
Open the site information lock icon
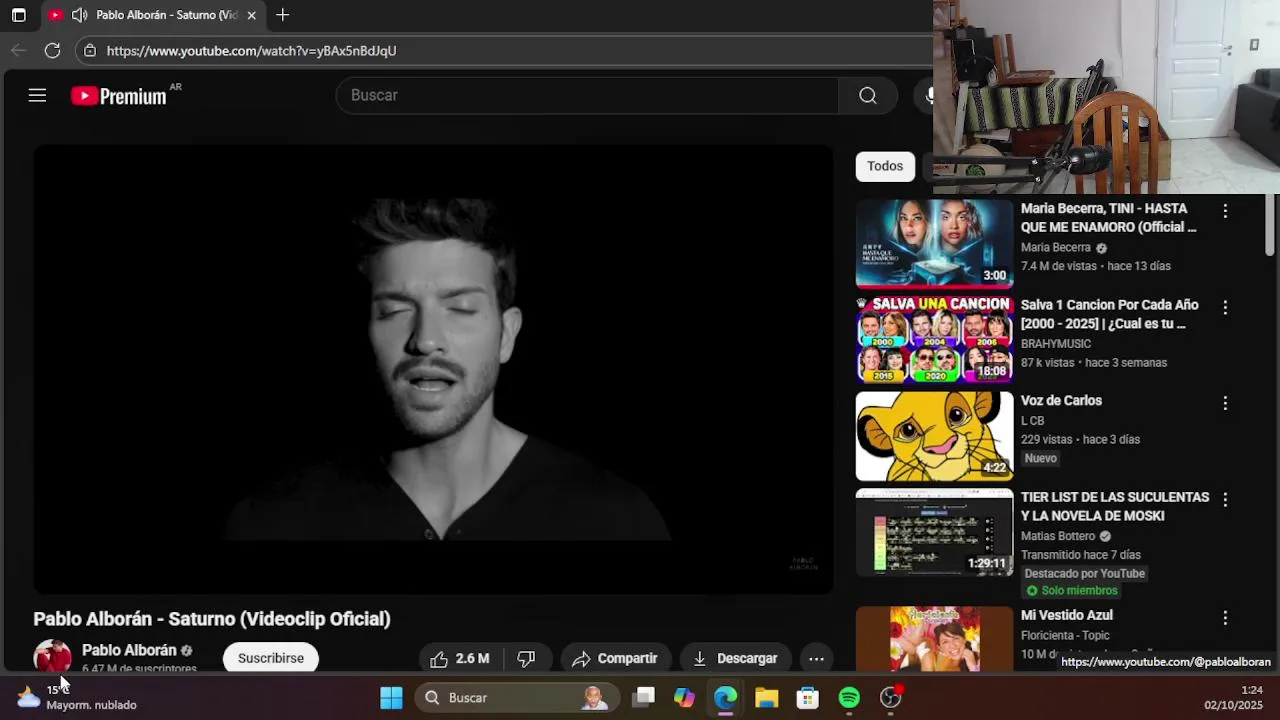pyautogui.click(x=90, y=50)
